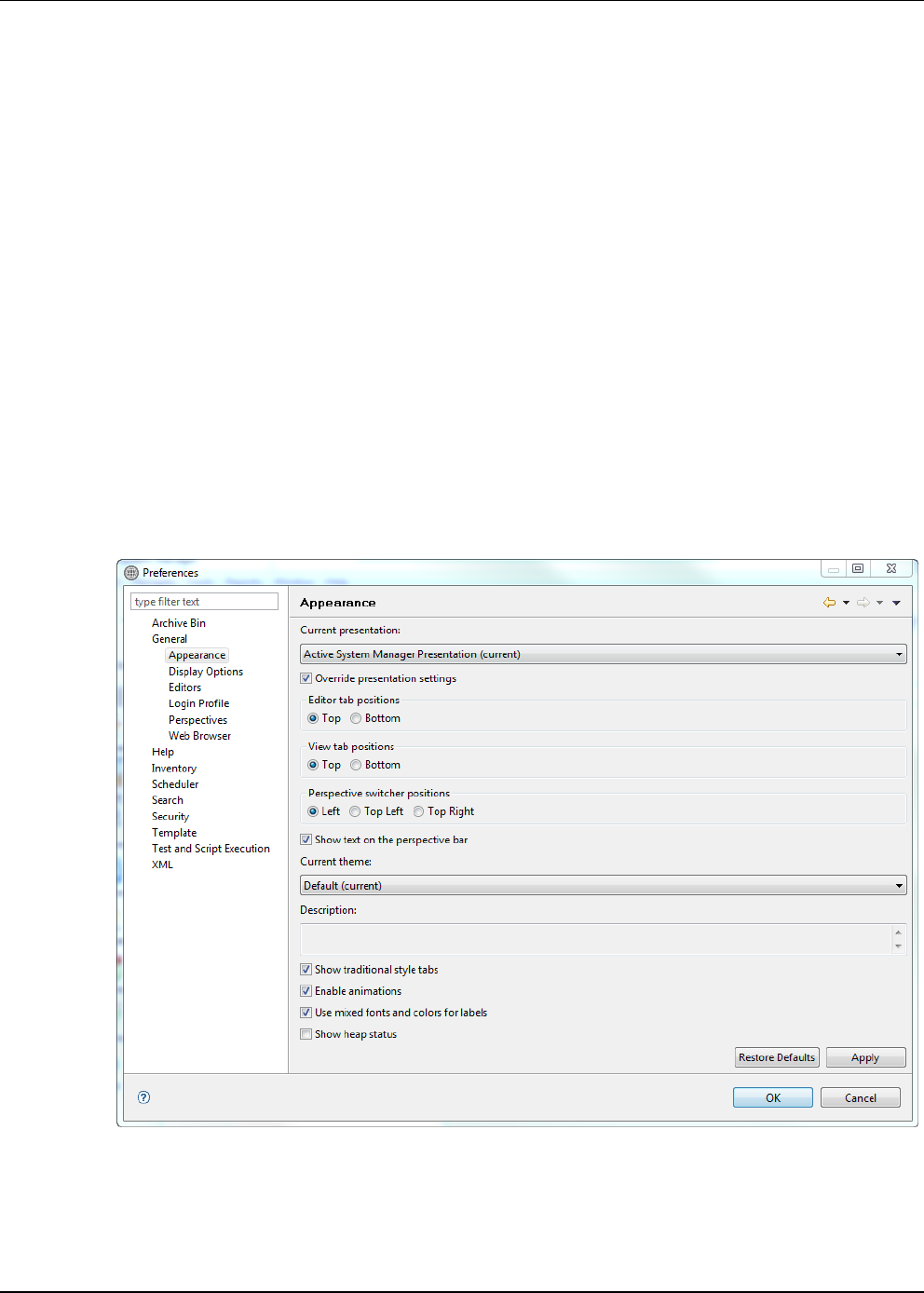Open the back history dropdown arrow
This screenshot has height=1293, width=924.
point(846,603)
